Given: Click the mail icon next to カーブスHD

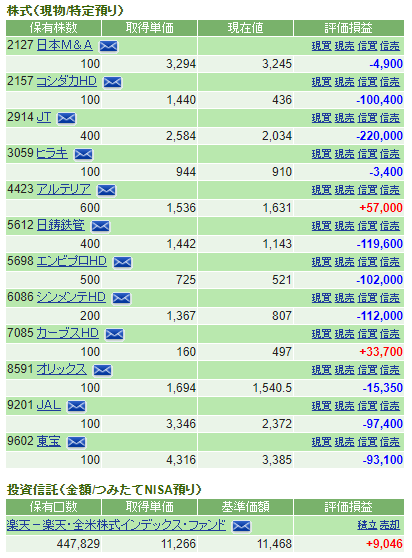Looking at the screenshot, I should pyautogui.click(x=115, y=334).
